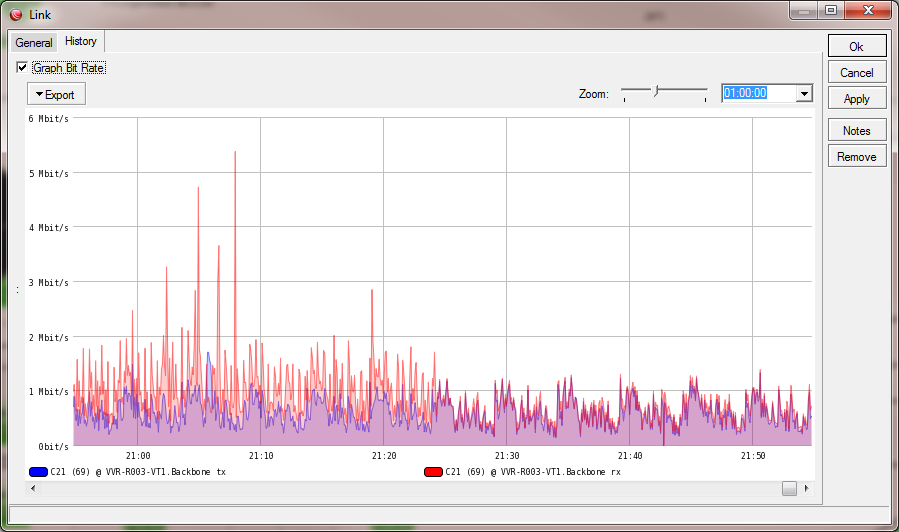
Task: Switch to the General tab
Action: 34,42
